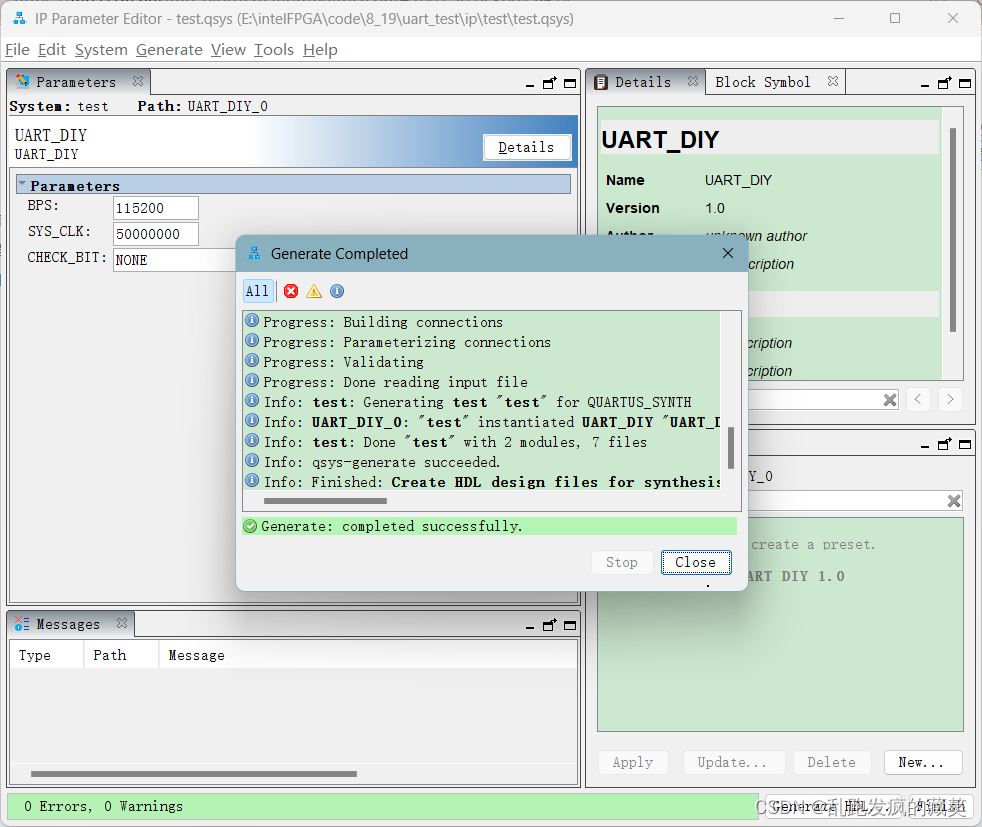The width and height of the screenshot is (982, 827).
Task: Click the Details button for UART_DIY
Action: point(527,147)
